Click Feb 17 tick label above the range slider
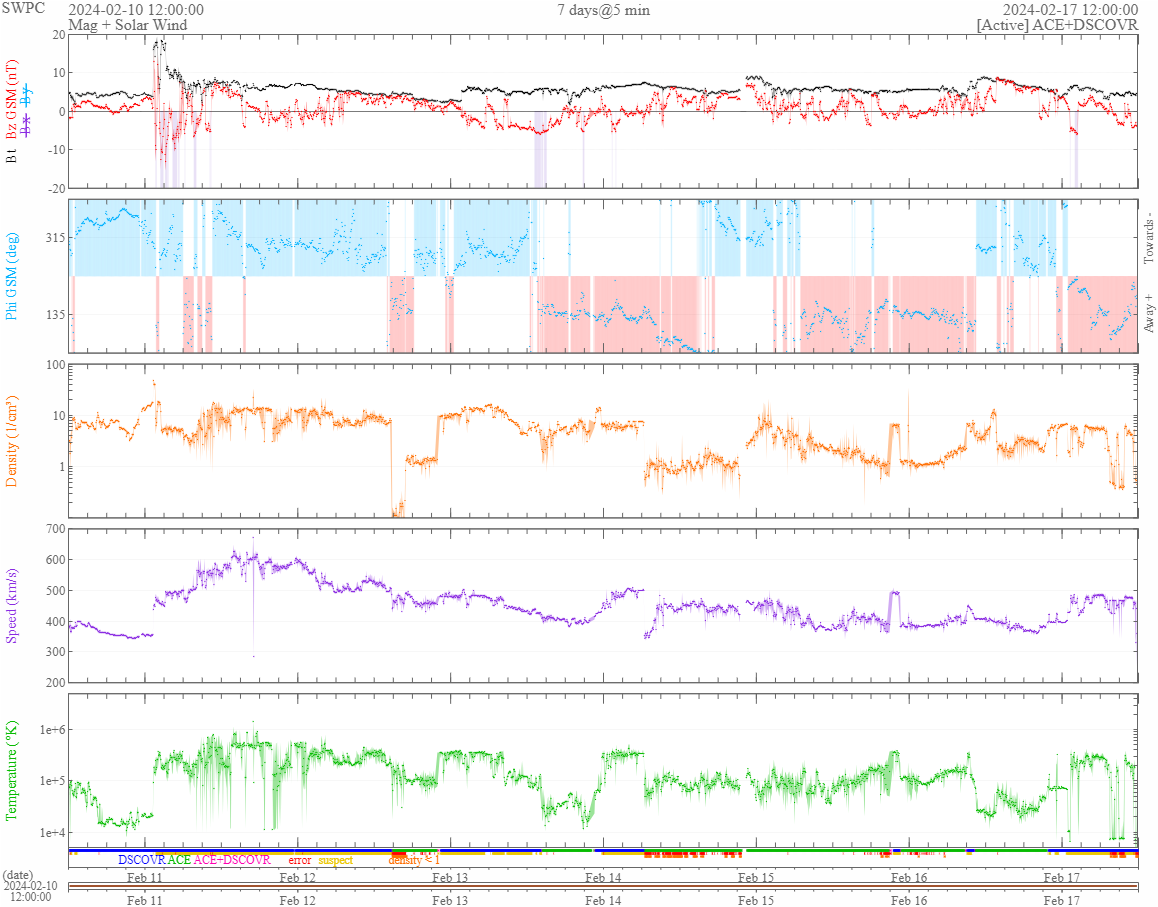Image resolution: width=1158 pixels, height=907 pixels. pos(1061,877)
